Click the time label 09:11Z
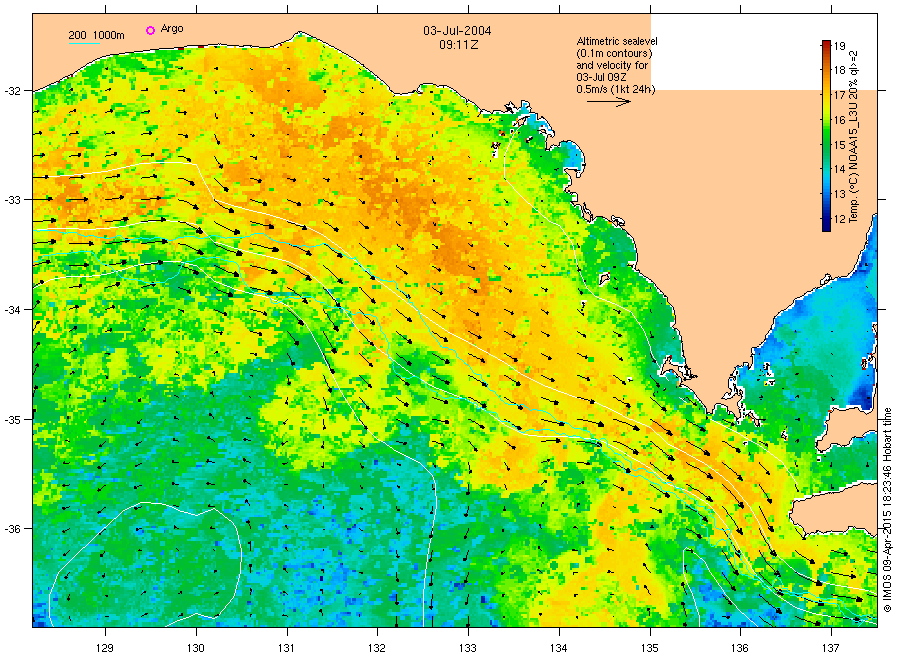Screen dimensions: 900x660 (x=459, y=44)
